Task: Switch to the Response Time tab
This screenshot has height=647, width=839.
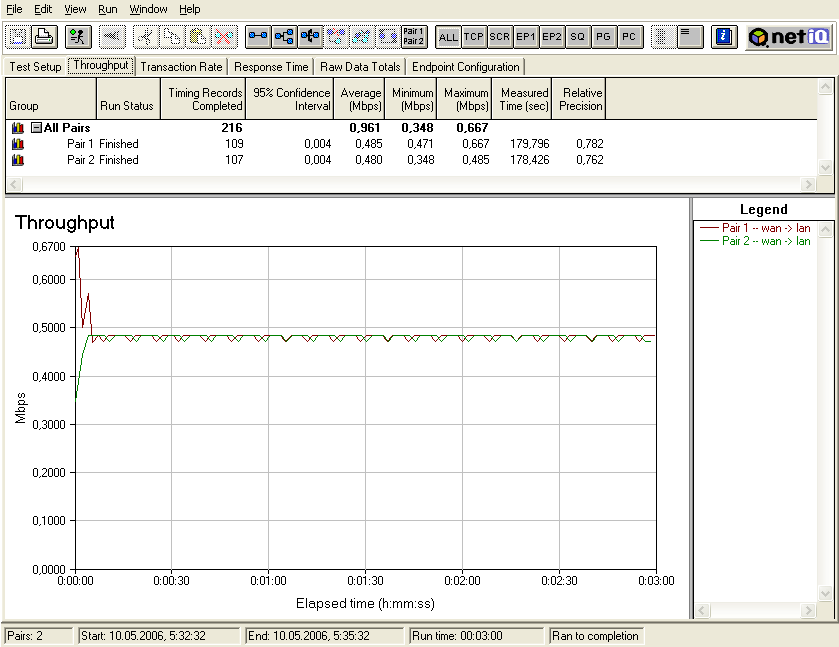Action: pos(271,67)
